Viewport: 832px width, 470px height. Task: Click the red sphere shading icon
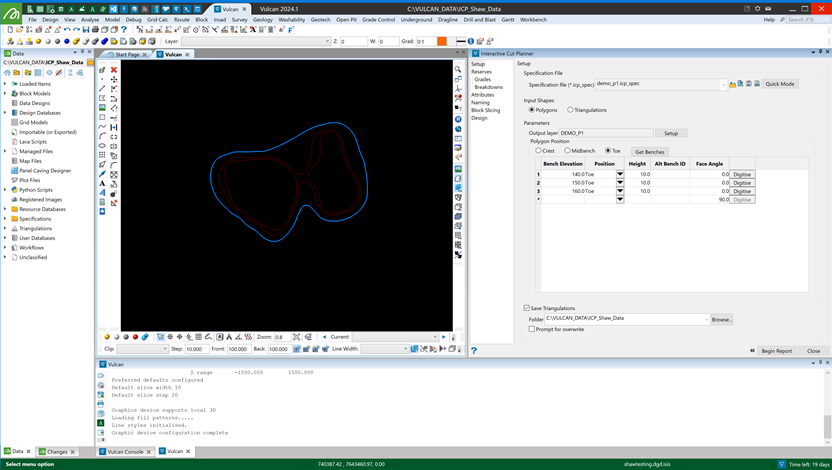(135, 337)
